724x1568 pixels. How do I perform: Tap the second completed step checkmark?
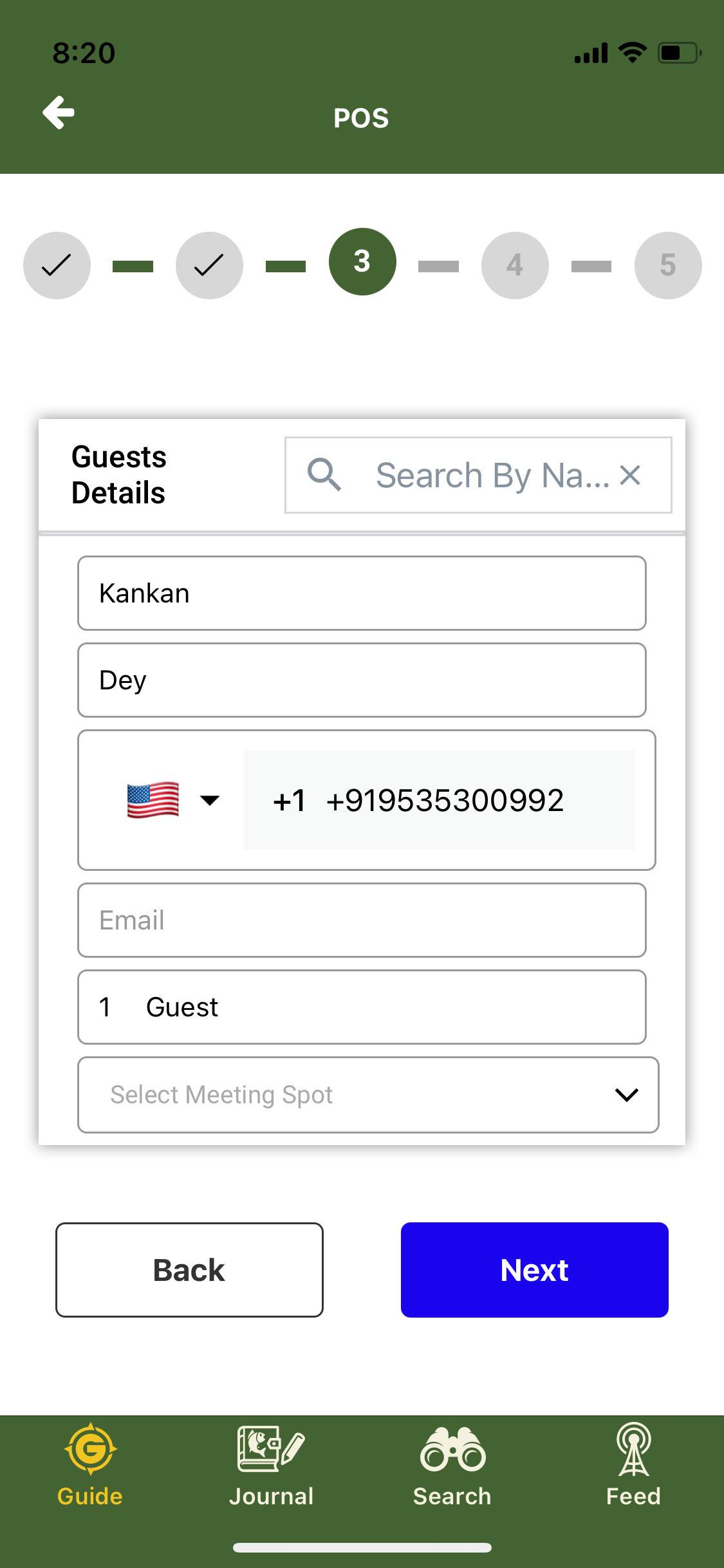pyautogui.click(x=209, y=265)
